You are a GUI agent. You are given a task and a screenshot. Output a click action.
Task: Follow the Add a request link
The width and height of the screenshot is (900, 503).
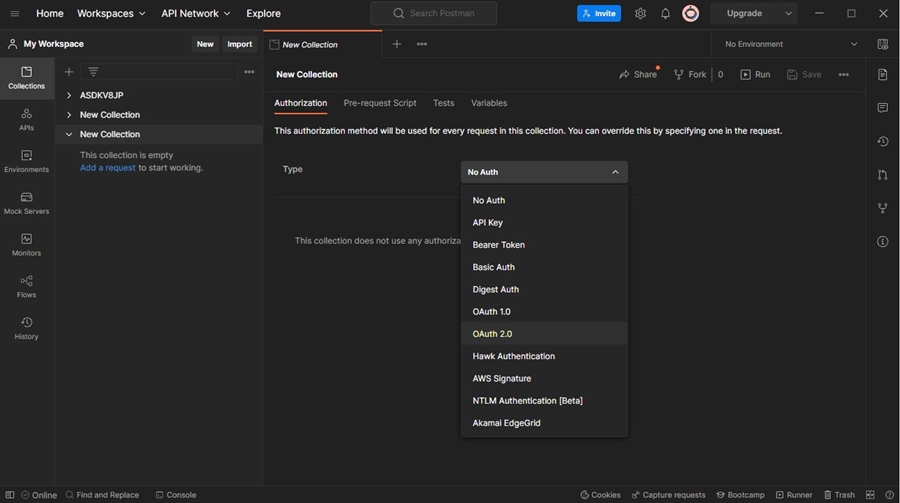[x=108, y=168]
